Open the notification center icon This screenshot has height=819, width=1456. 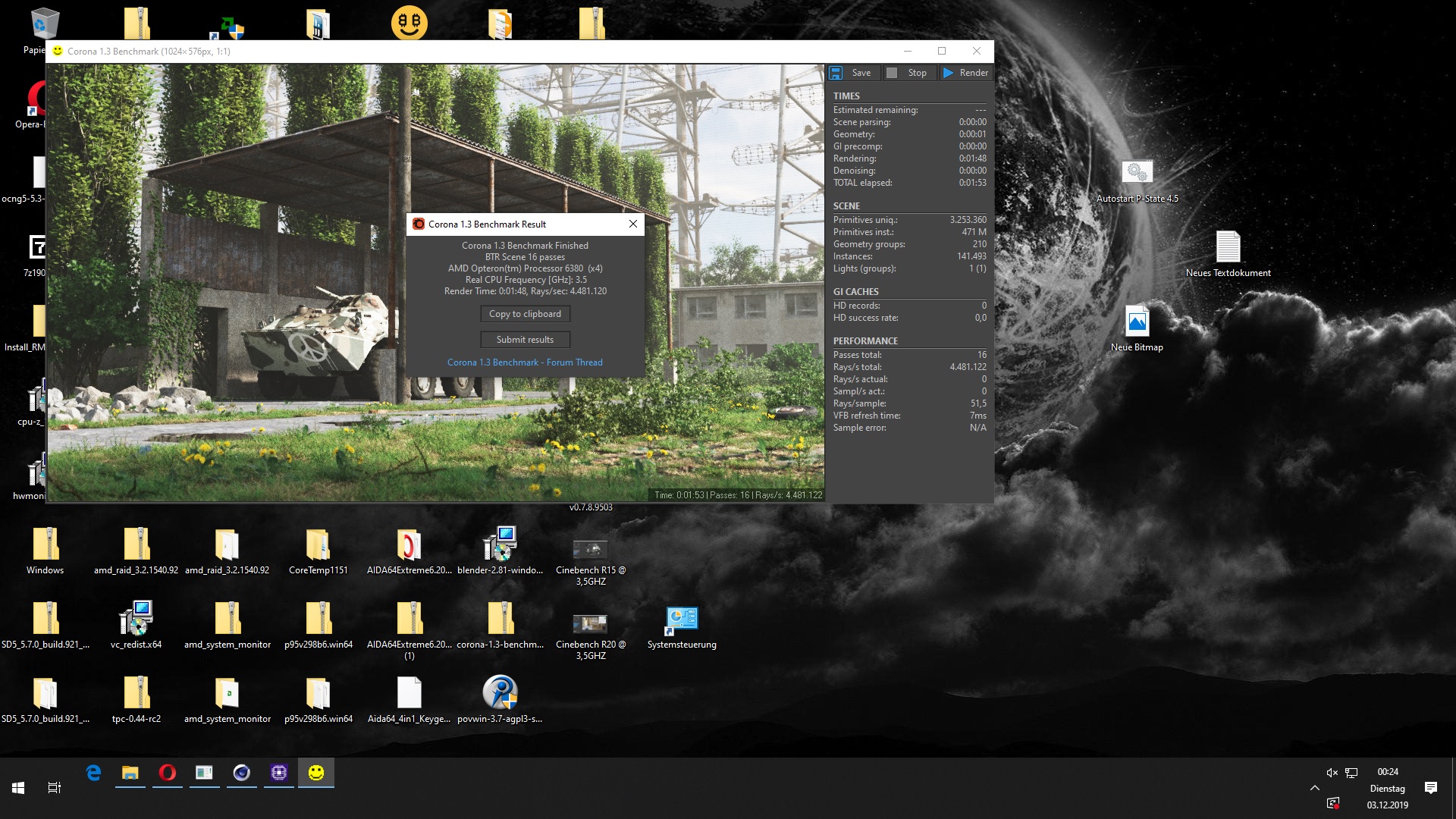1431,788
